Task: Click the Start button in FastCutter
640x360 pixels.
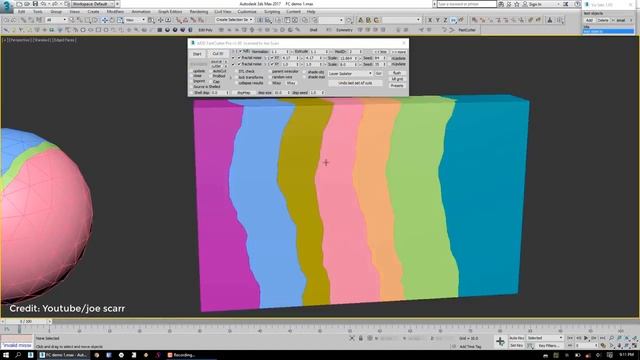Action: [x=198, y=54]
